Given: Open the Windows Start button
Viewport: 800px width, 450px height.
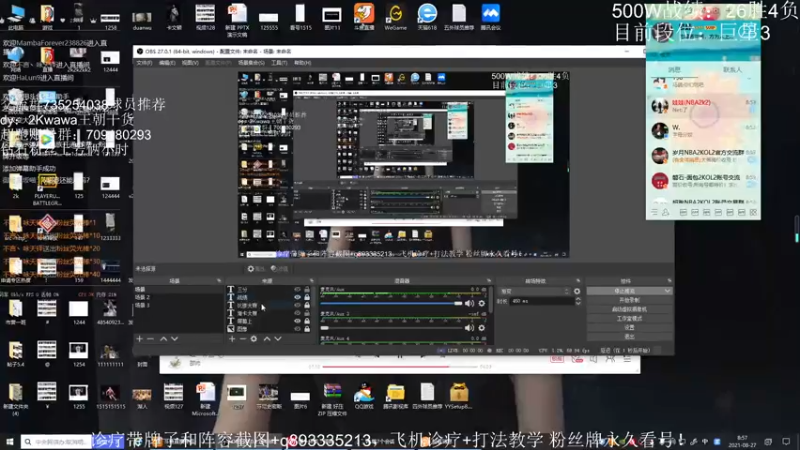Looking at the screenshot, I should pyautogui.click(x=9, y=442).
